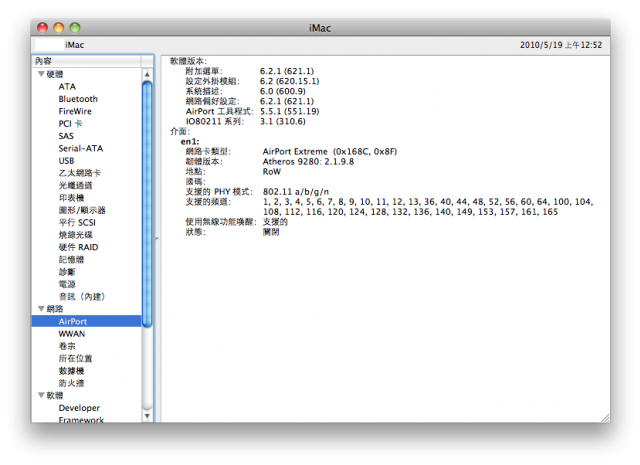The image size is (640, 465).
Task: Click the 內容 column header
Action: click(x=87, y=61)
